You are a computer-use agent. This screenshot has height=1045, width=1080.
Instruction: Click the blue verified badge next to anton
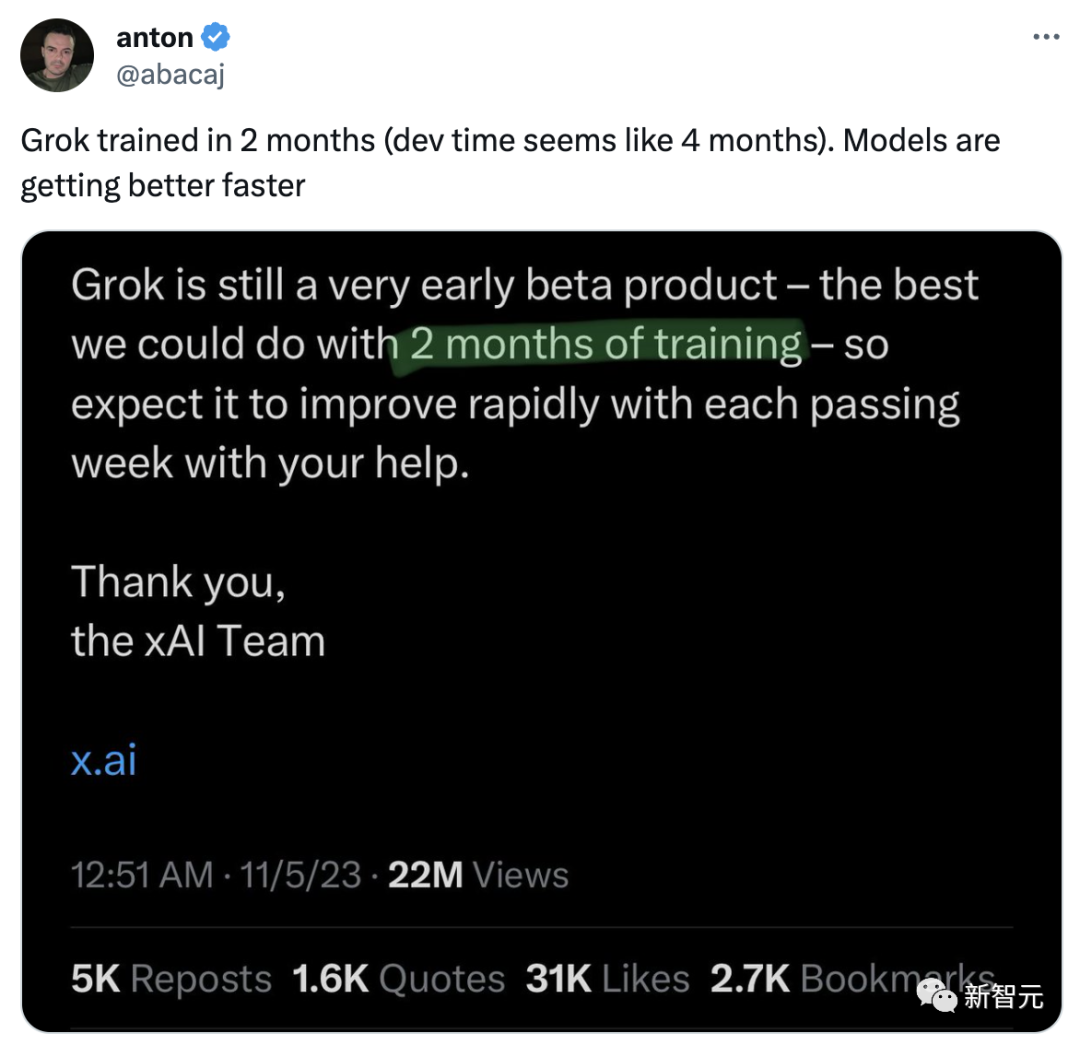[x=216, y=37]
